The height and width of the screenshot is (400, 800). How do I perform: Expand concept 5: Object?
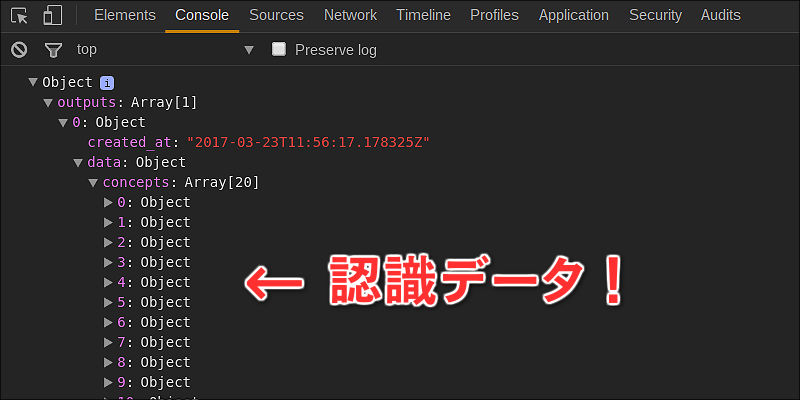tap(108, 303)
